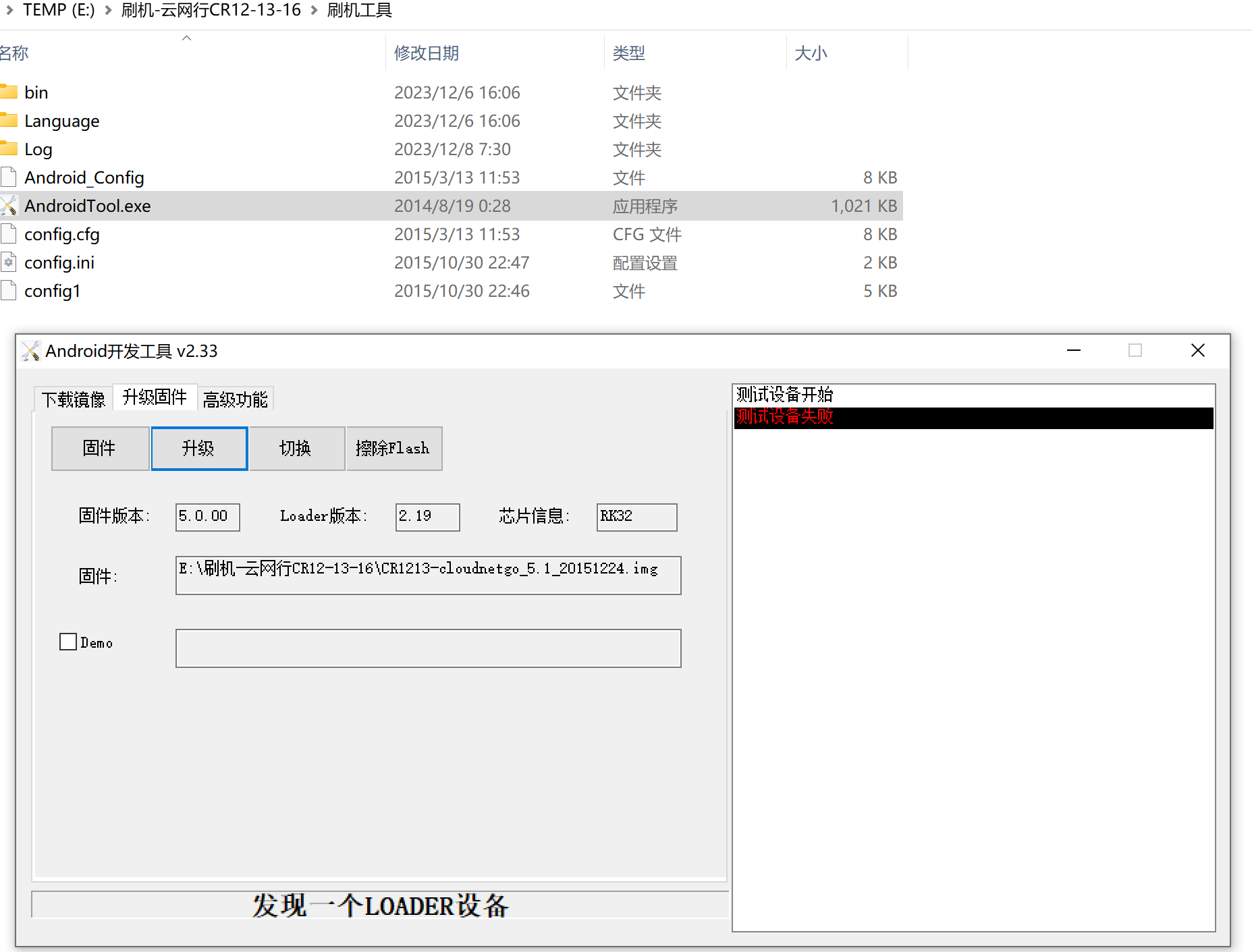Screen dimensions: 1252x952
Task: Click the Language folder icon
Action: tap(8, 120)
